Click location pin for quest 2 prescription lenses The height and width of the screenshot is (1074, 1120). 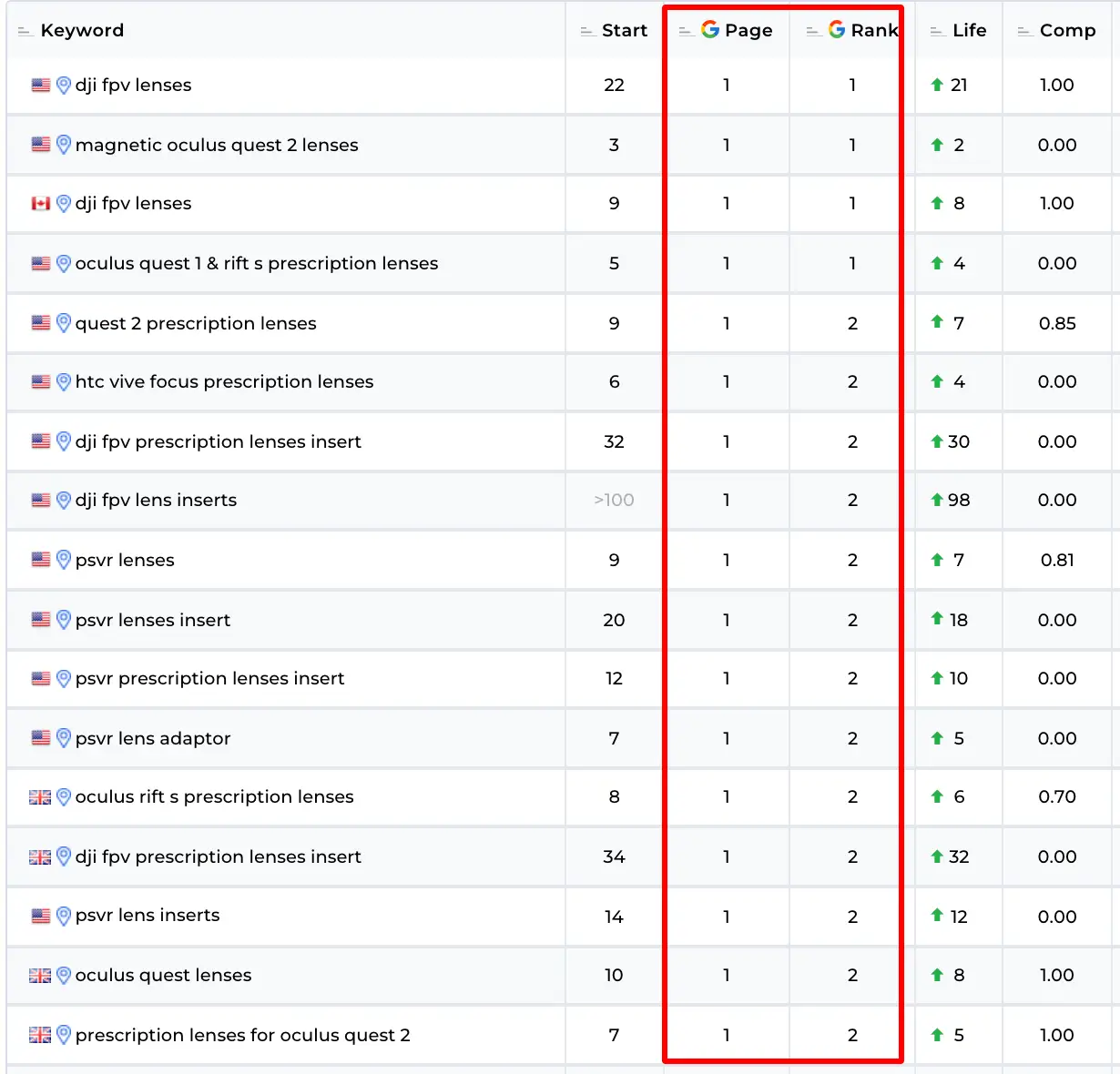point(64,323)
